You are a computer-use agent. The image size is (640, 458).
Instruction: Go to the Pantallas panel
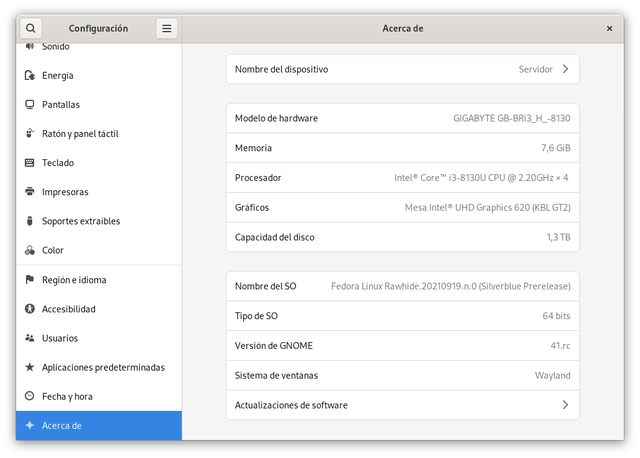coord(99,104)
